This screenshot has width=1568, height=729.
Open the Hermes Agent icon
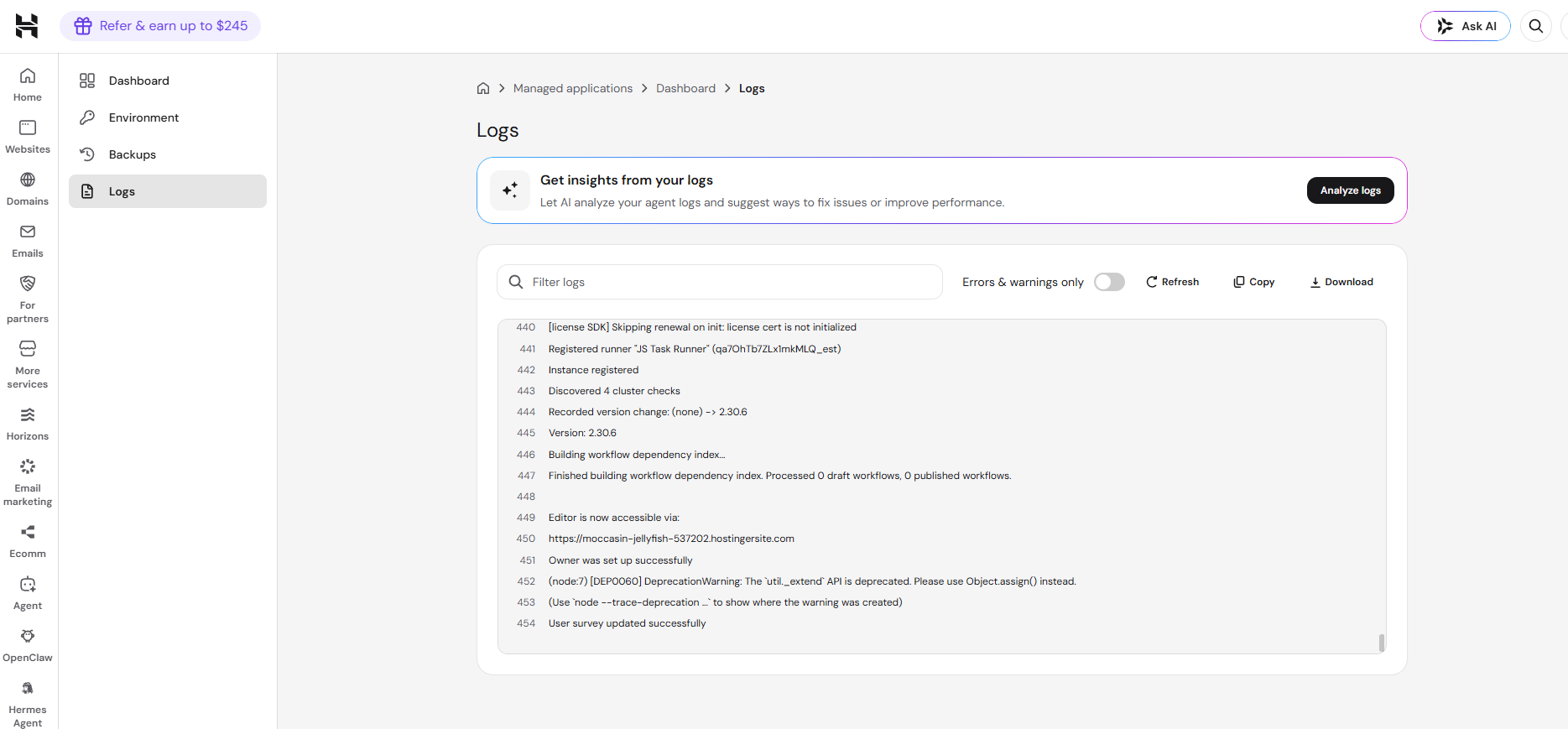coord(28,689)
